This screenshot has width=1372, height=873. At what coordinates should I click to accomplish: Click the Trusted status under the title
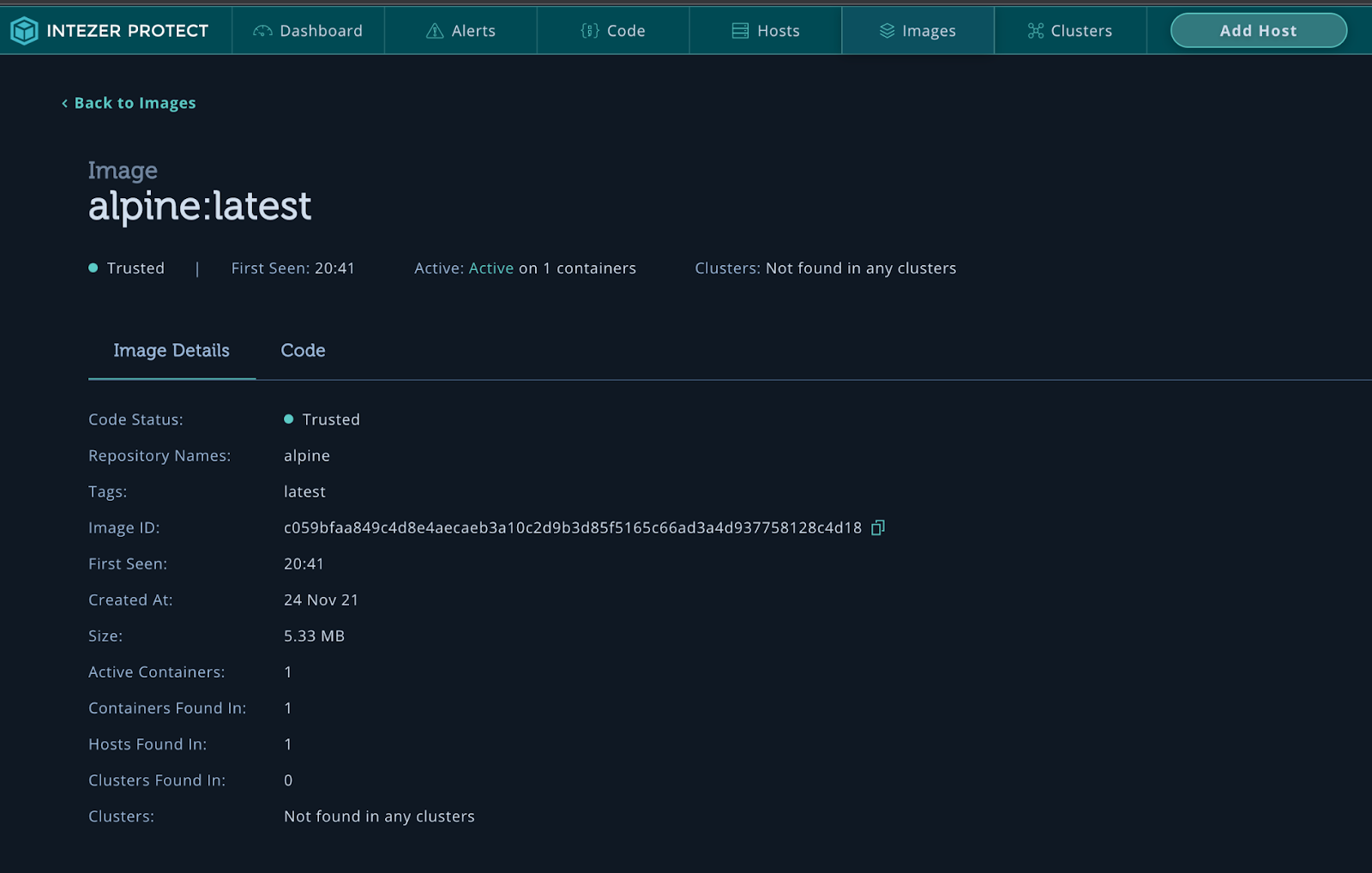[x=127, y=268]
